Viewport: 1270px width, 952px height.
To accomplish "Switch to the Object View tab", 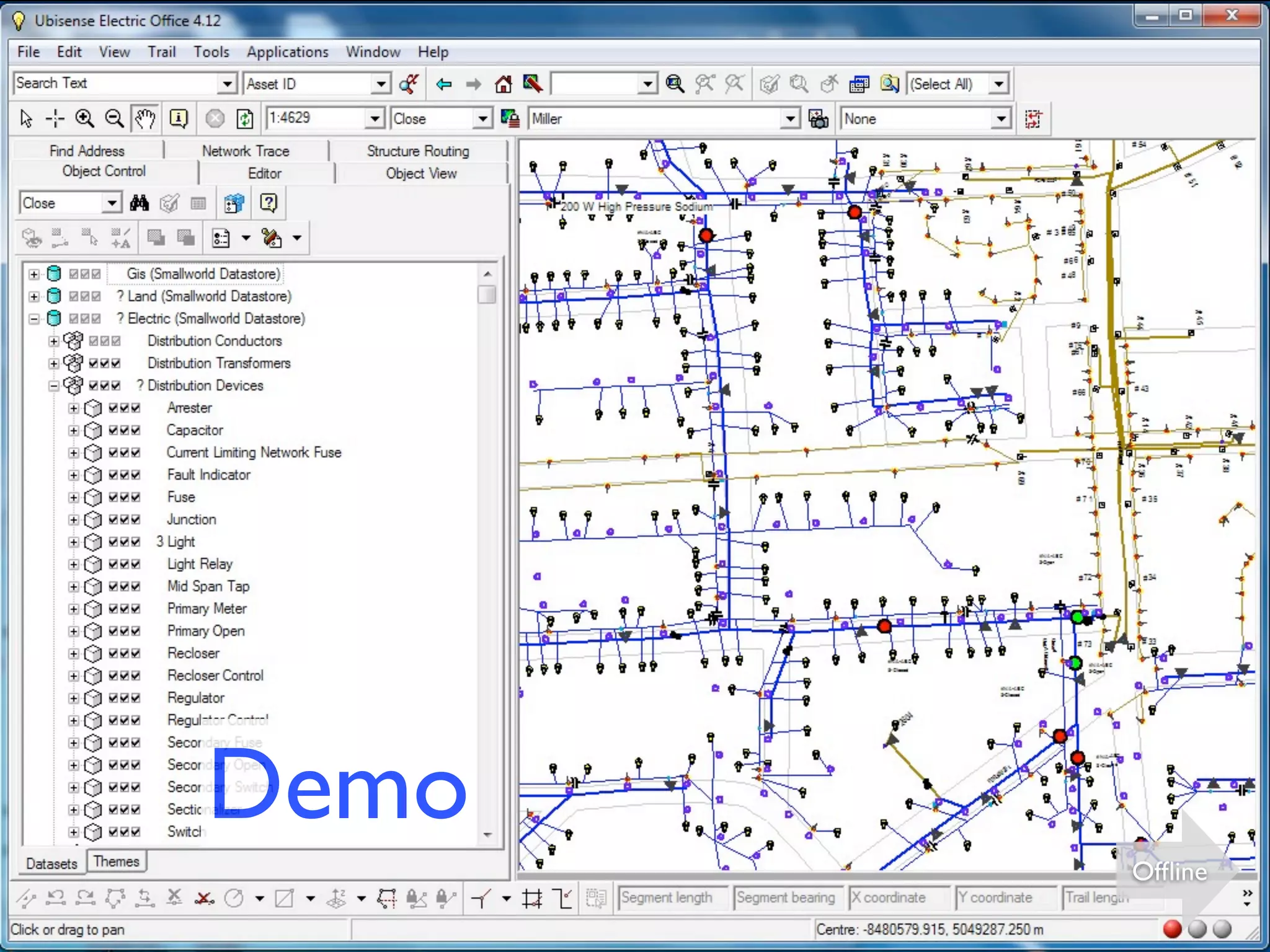I will pos(422,173).
